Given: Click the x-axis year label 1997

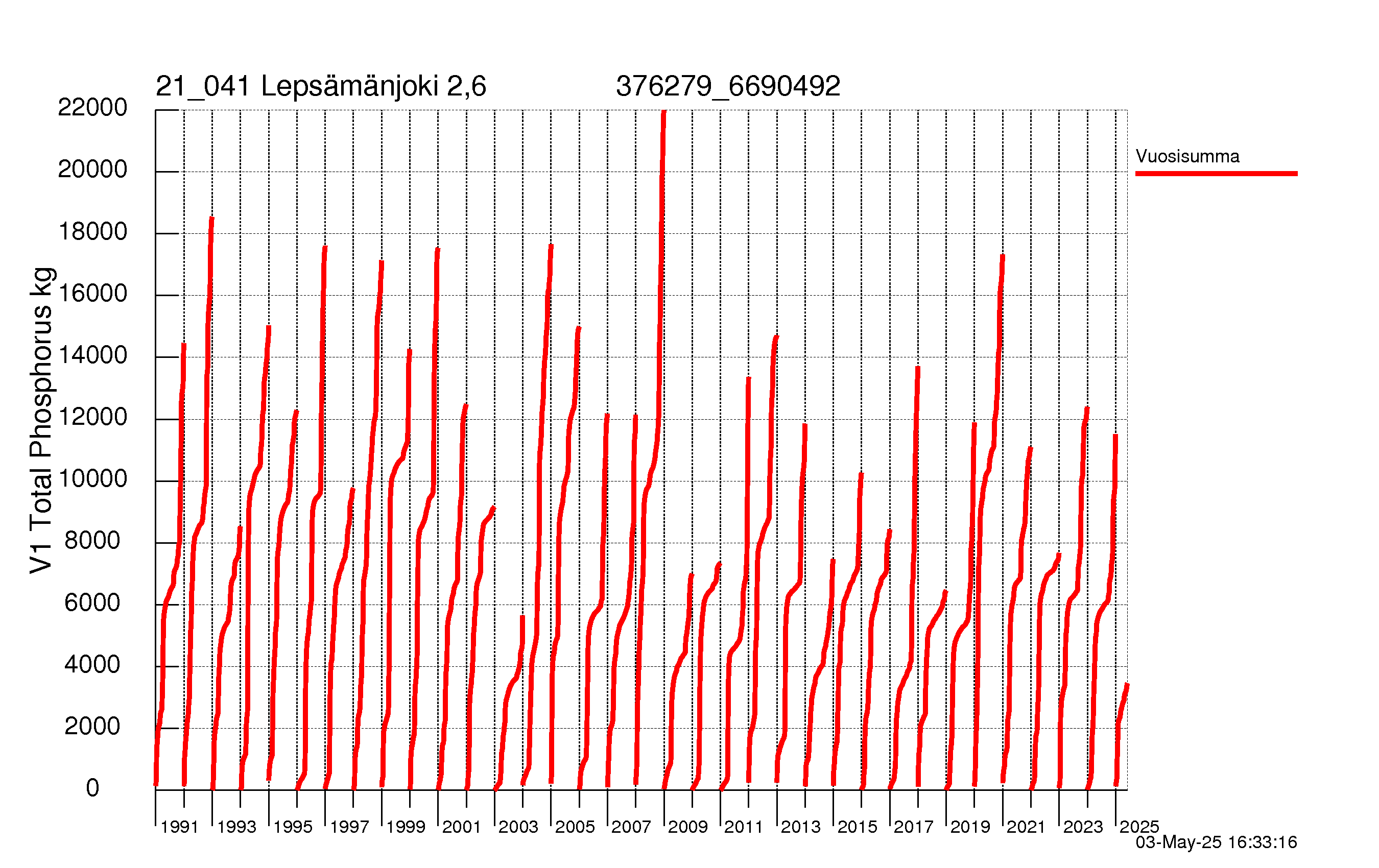Looking at the screenshot, I should [349, 827].
